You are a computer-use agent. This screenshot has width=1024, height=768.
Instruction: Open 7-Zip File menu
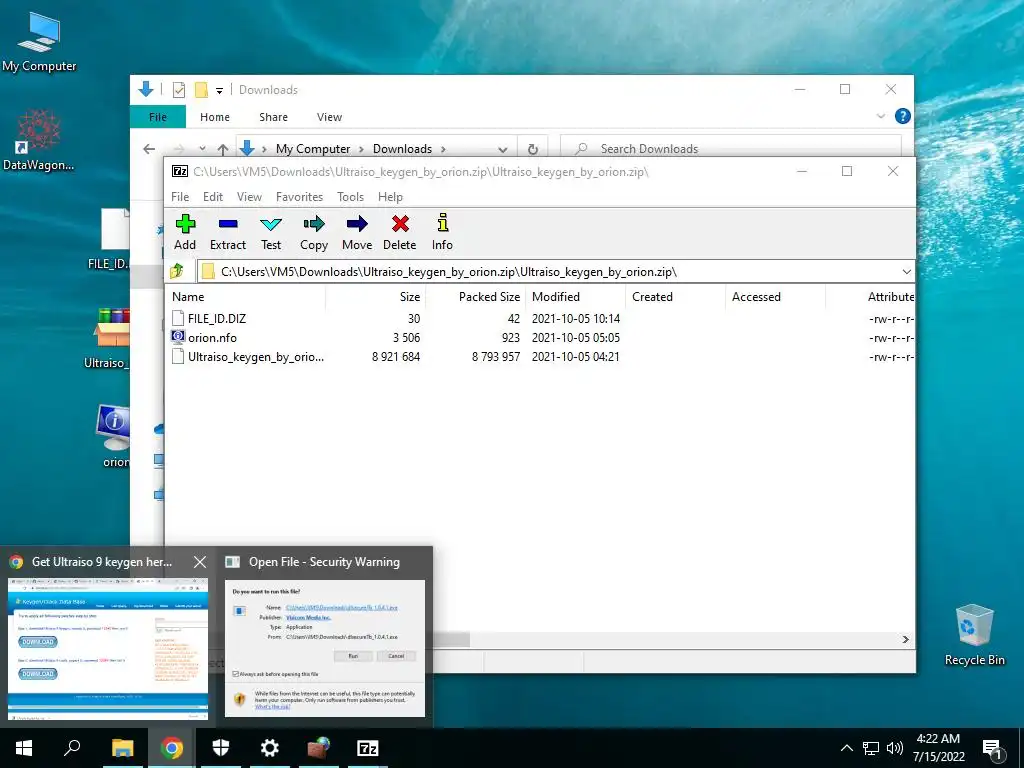click(x=180, y=197)
